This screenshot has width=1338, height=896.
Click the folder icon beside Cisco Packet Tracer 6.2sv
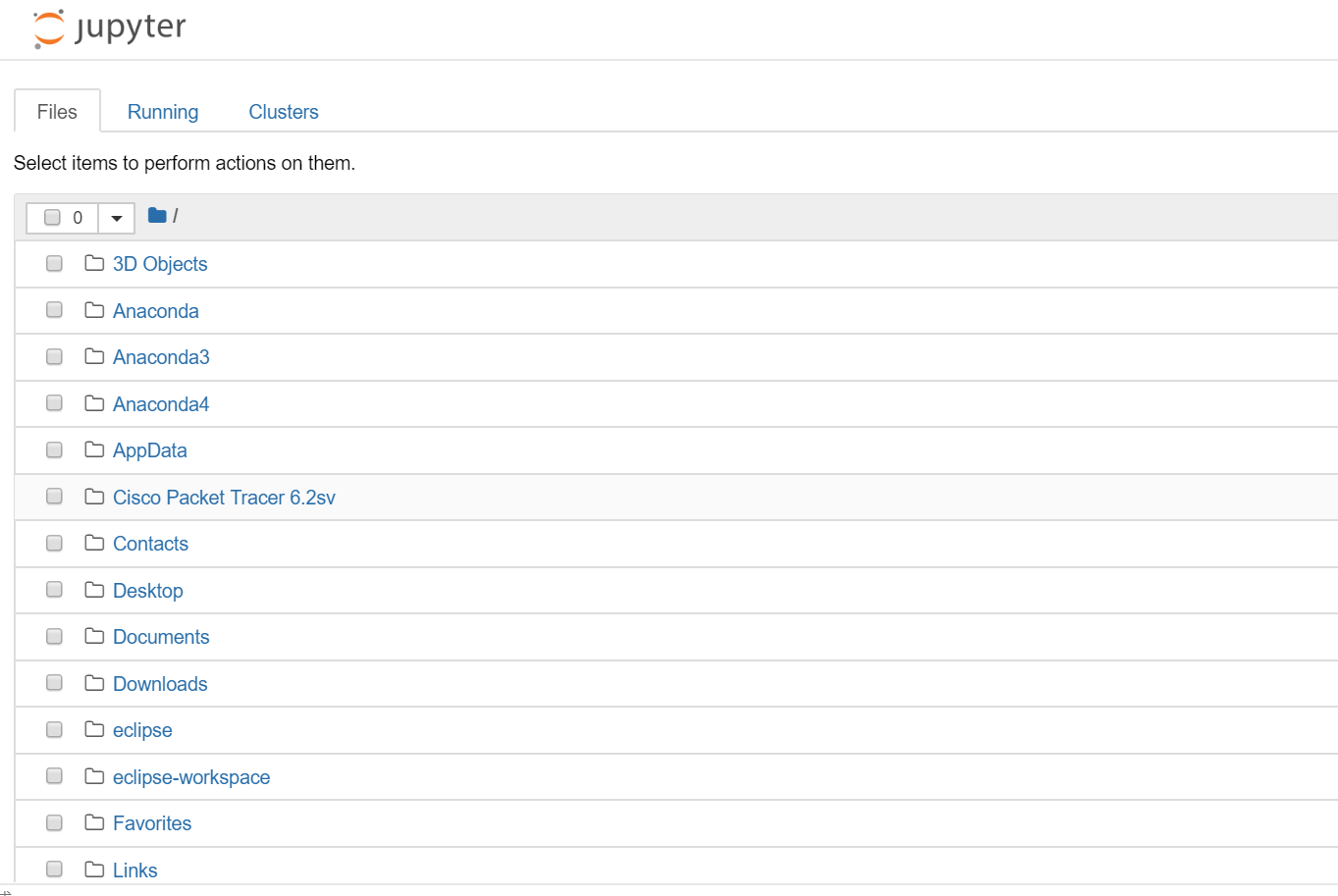(94, 497)
